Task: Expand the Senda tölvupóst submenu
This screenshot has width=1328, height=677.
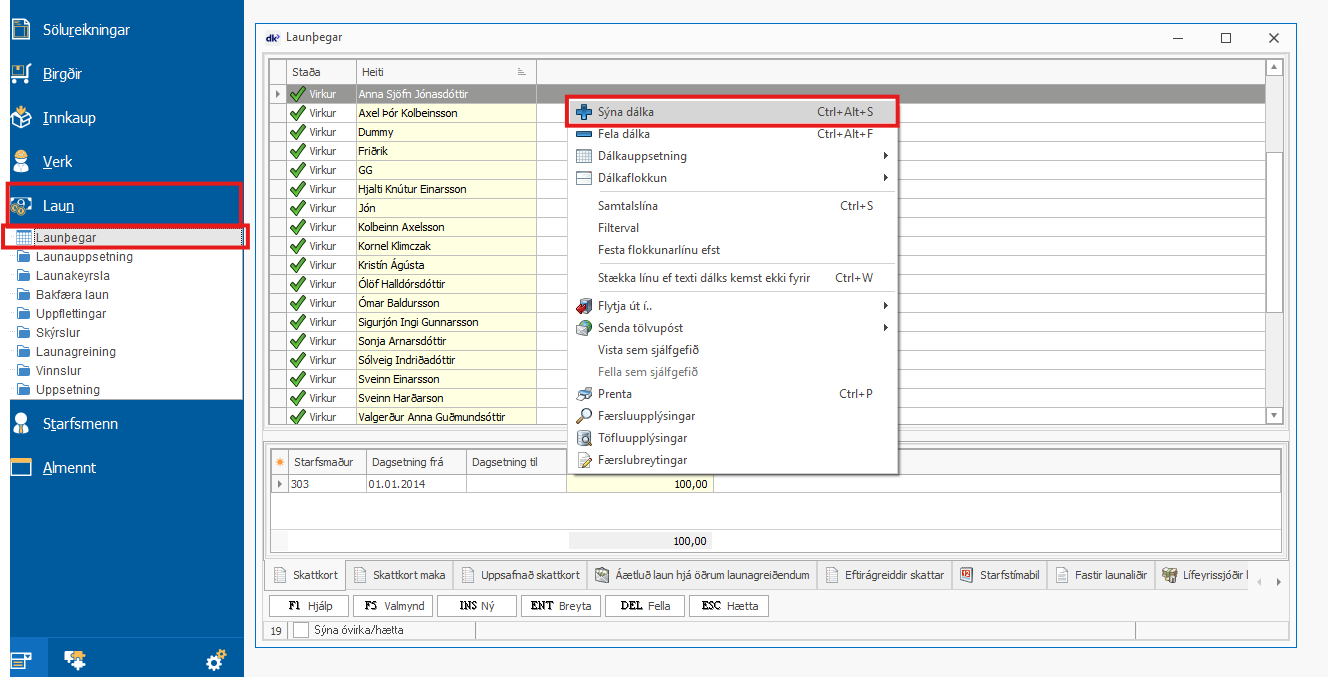Action: pos(885,328)
